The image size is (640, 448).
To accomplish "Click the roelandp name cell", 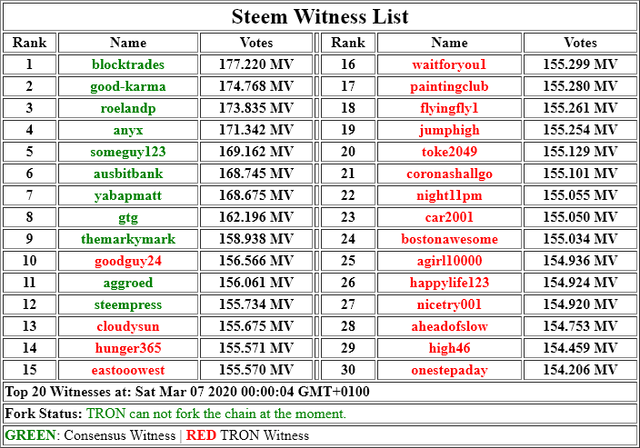I will (x=128, y=108).
